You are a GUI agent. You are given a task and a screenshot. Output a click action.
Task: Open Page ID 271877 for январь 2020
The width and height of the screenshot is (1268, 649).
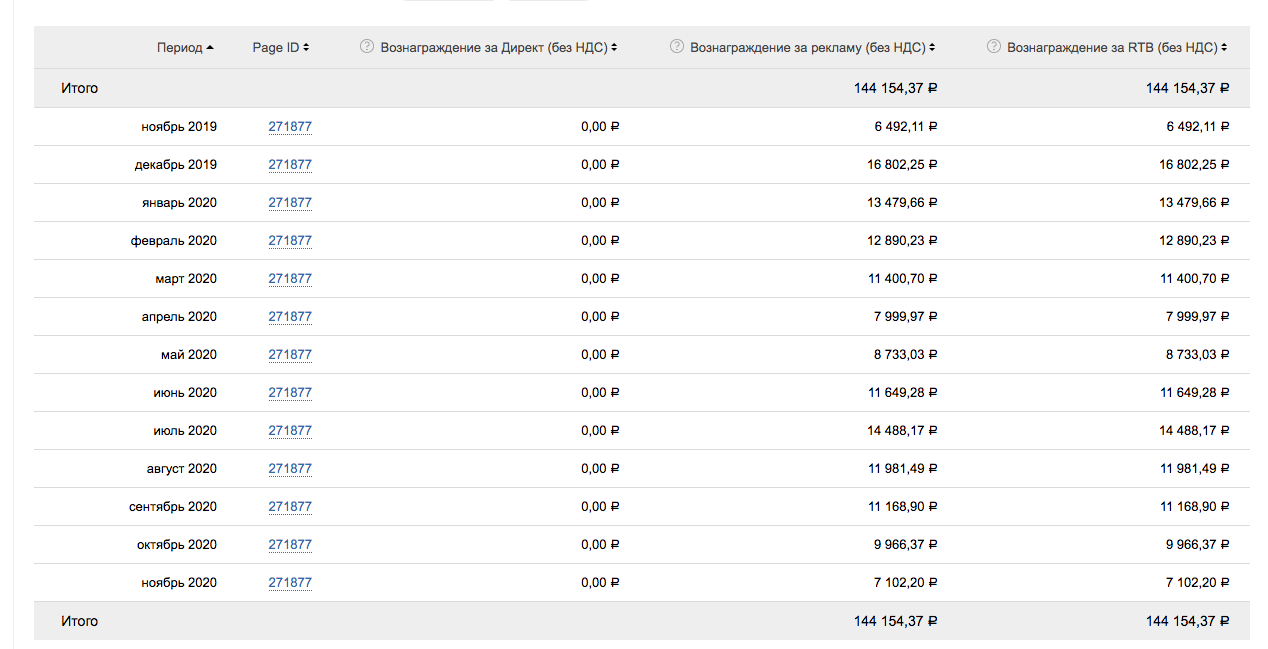290,203
